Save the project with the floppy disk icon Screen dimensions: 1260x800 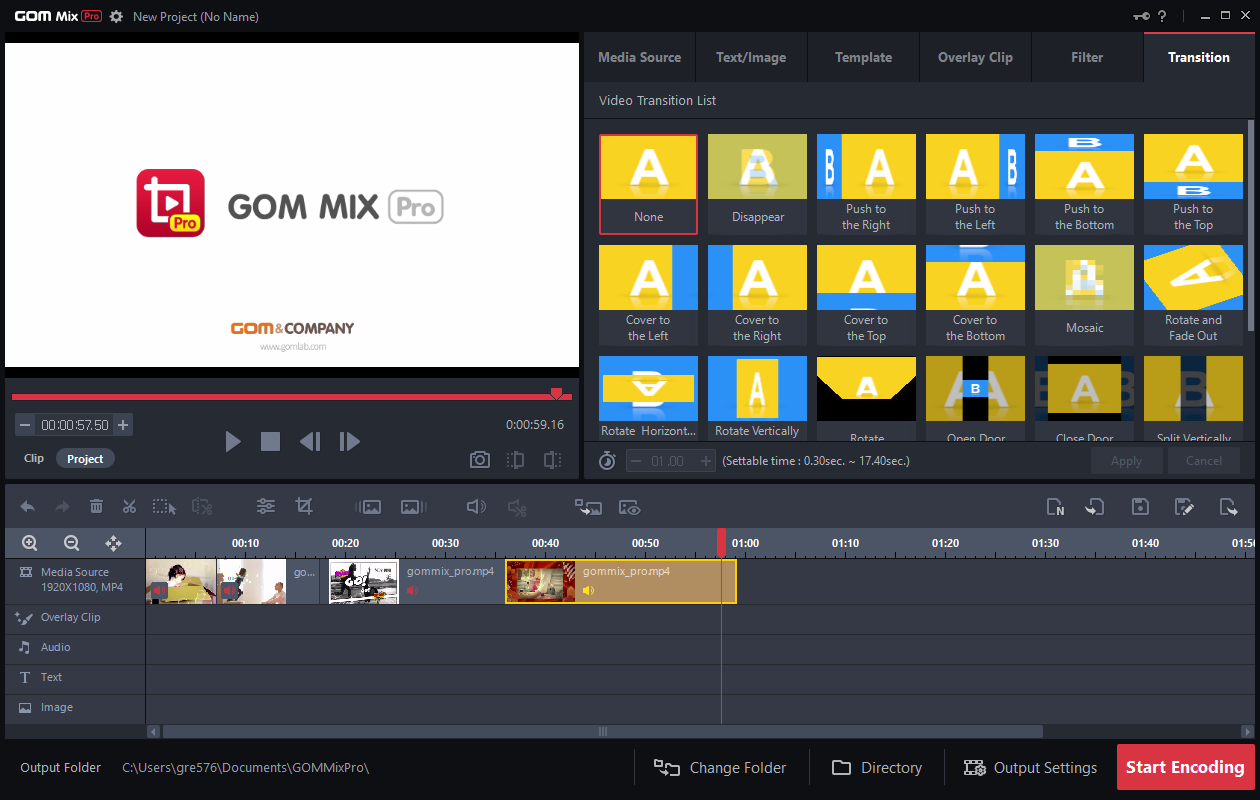pos(1140,507)
